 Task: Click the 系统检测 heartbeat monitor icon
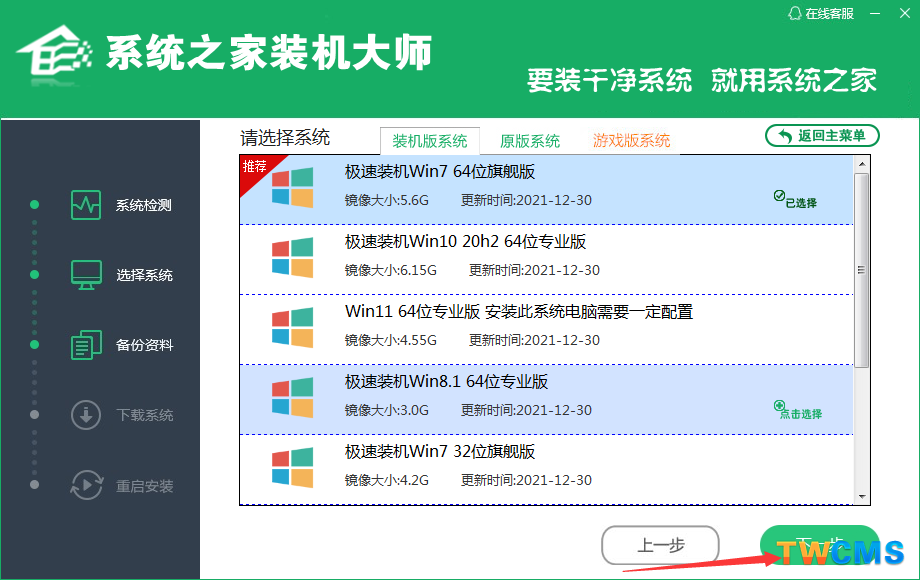(x=86, y=205)
